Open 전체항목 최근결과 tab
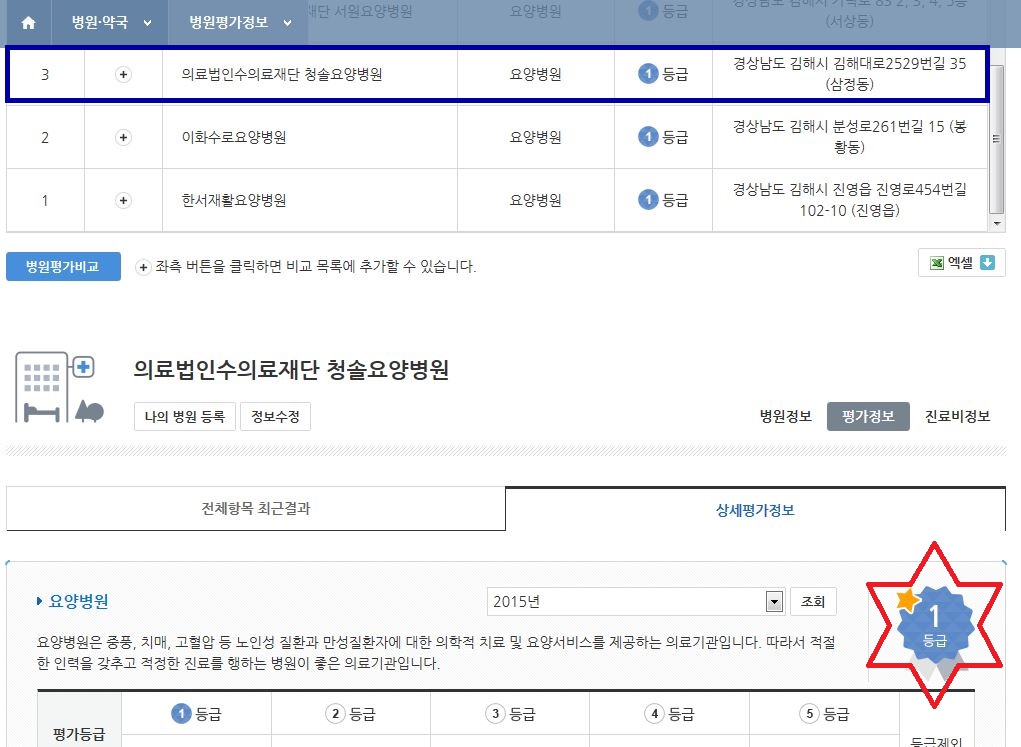1021x747 pixels. [x=256, y=509]
